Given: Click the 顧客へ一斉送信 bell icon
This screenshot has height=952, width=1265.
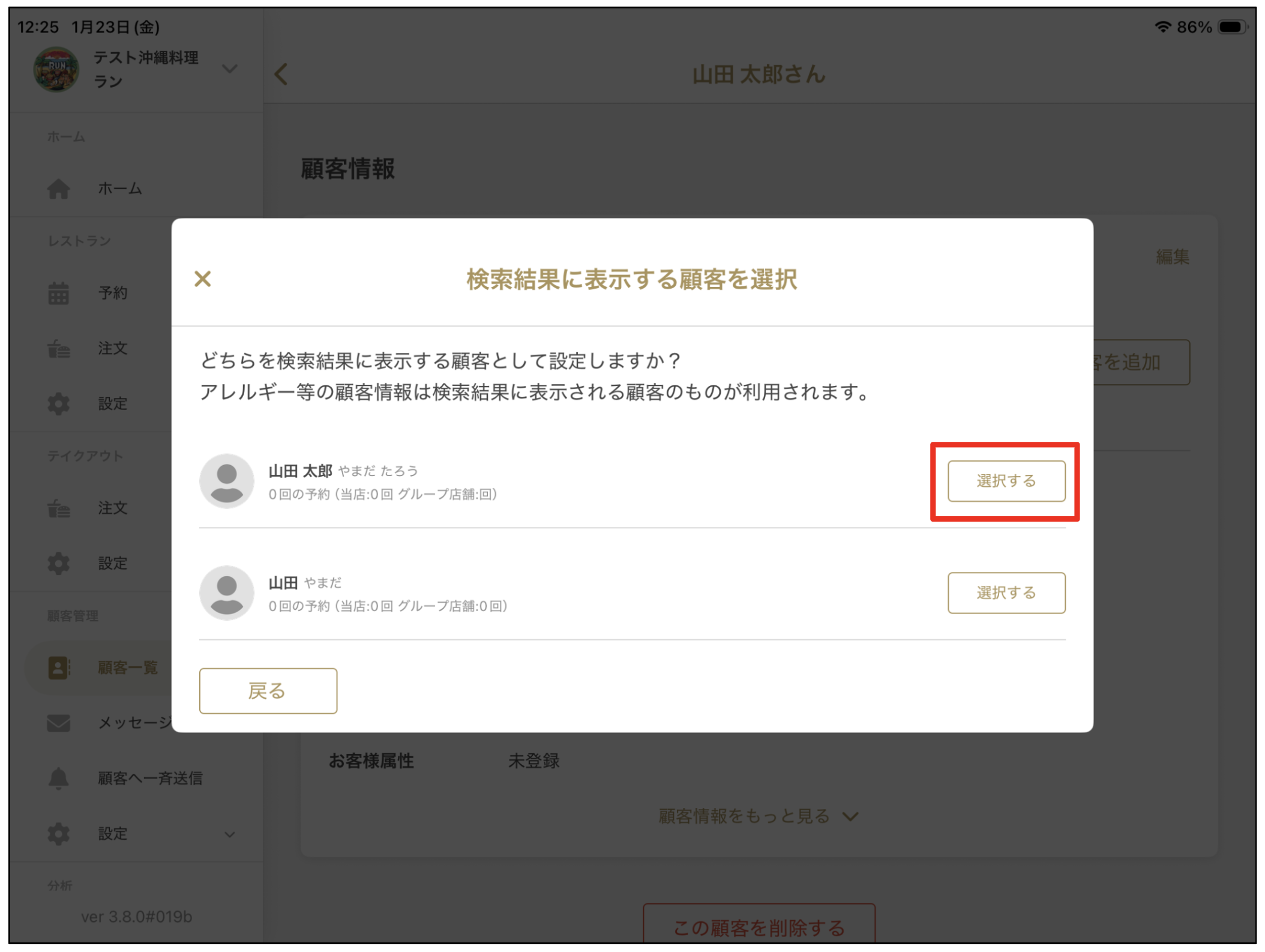Looking at the screenshot, I should pos(58,778).
